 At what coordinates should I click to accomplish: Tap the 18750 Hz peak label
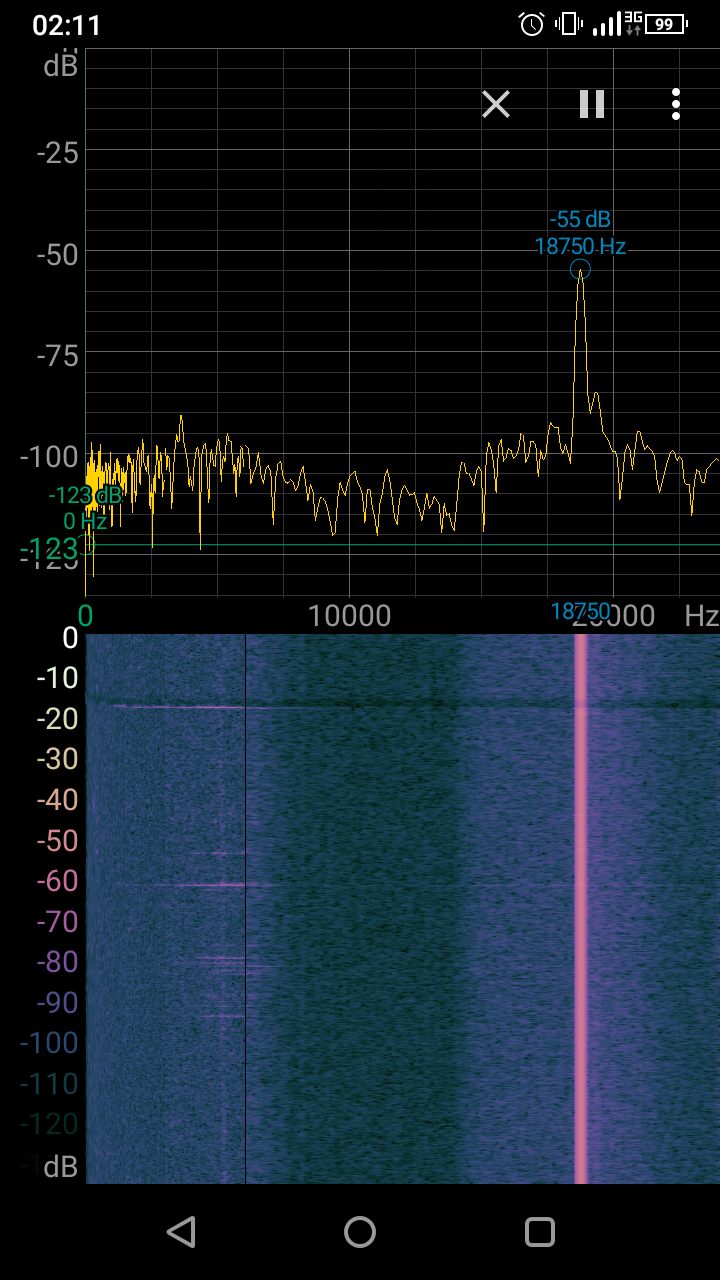pos(580,246)
